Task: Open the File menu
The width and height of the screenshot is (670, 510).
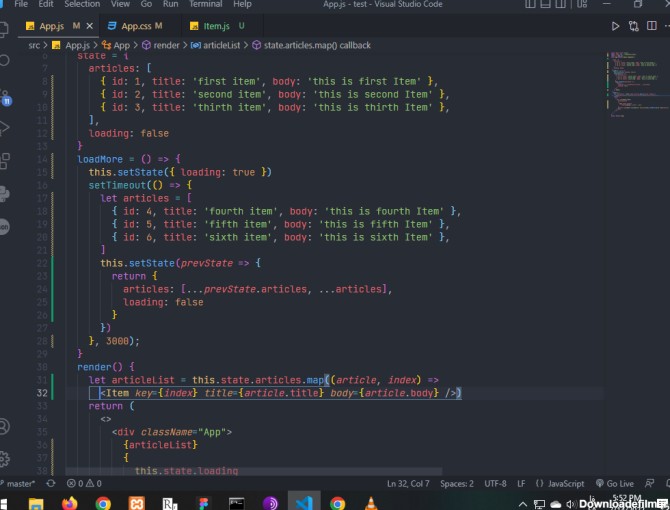Action: coord(21,4)
